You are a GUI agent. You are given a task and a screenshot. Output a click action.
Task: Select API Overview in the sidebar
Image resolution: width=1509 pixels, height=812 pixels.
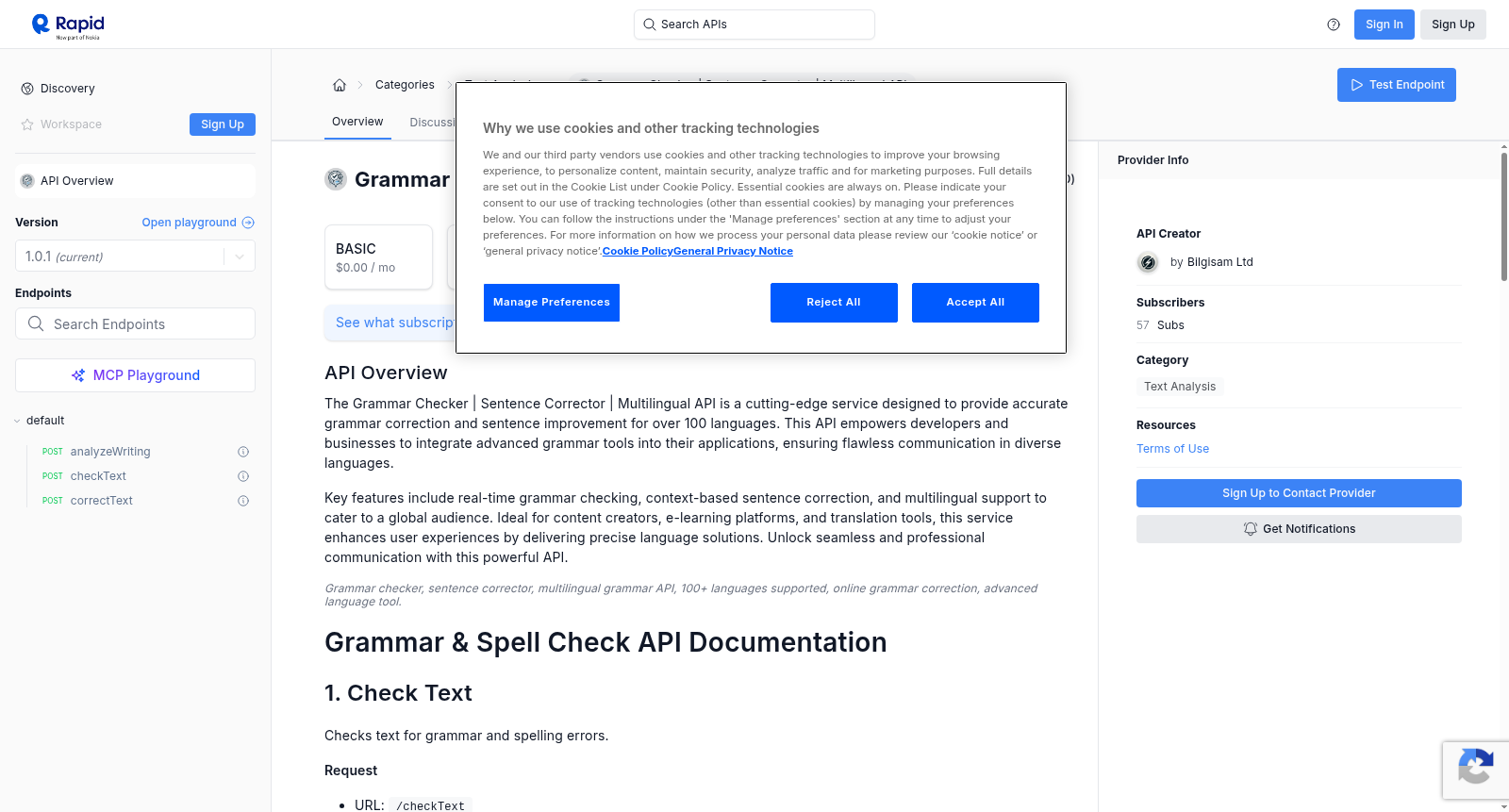click(x=135, y=181)
